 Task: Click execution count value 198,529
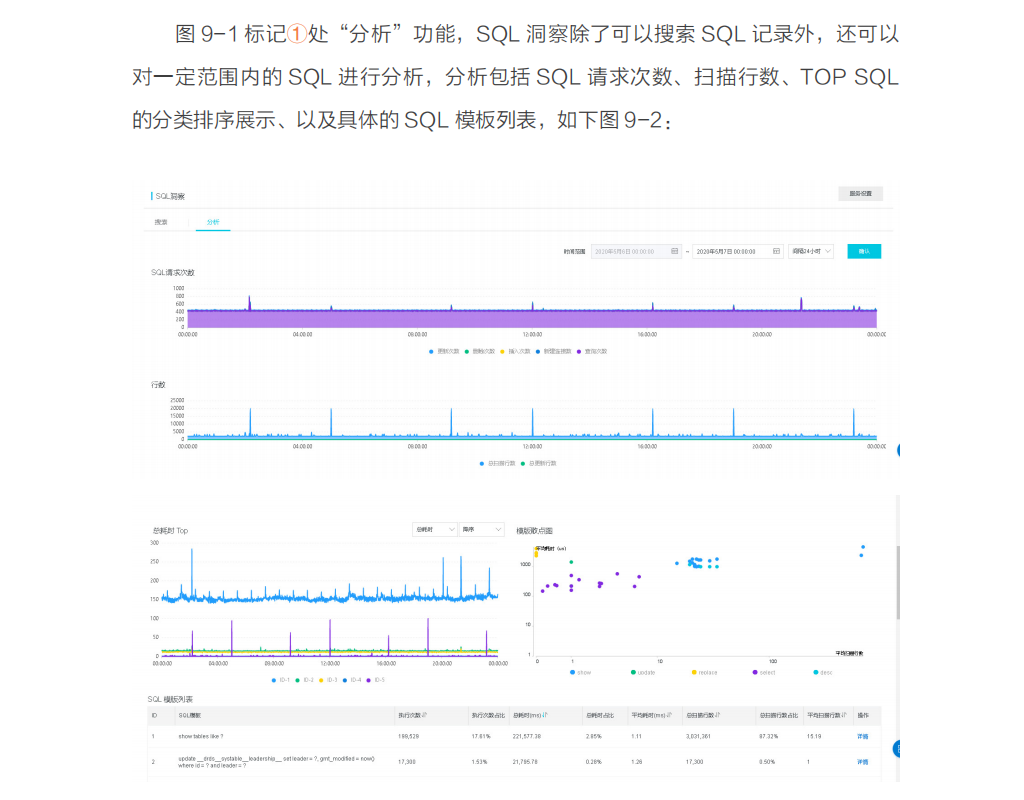(x=408, y=736)
